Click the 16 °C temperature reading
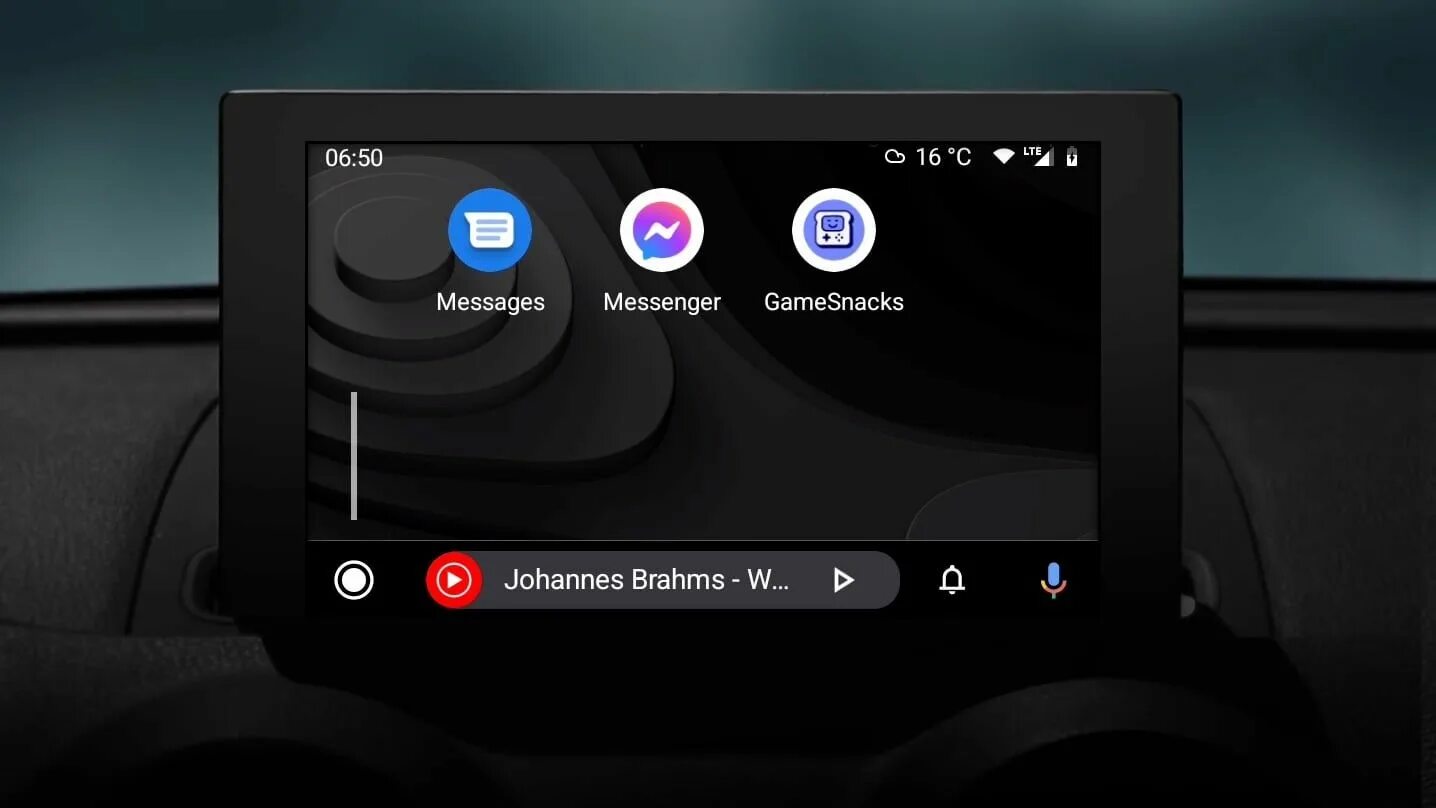The width and height of the screenshot is (1436, 808). (x=943, y=157)
